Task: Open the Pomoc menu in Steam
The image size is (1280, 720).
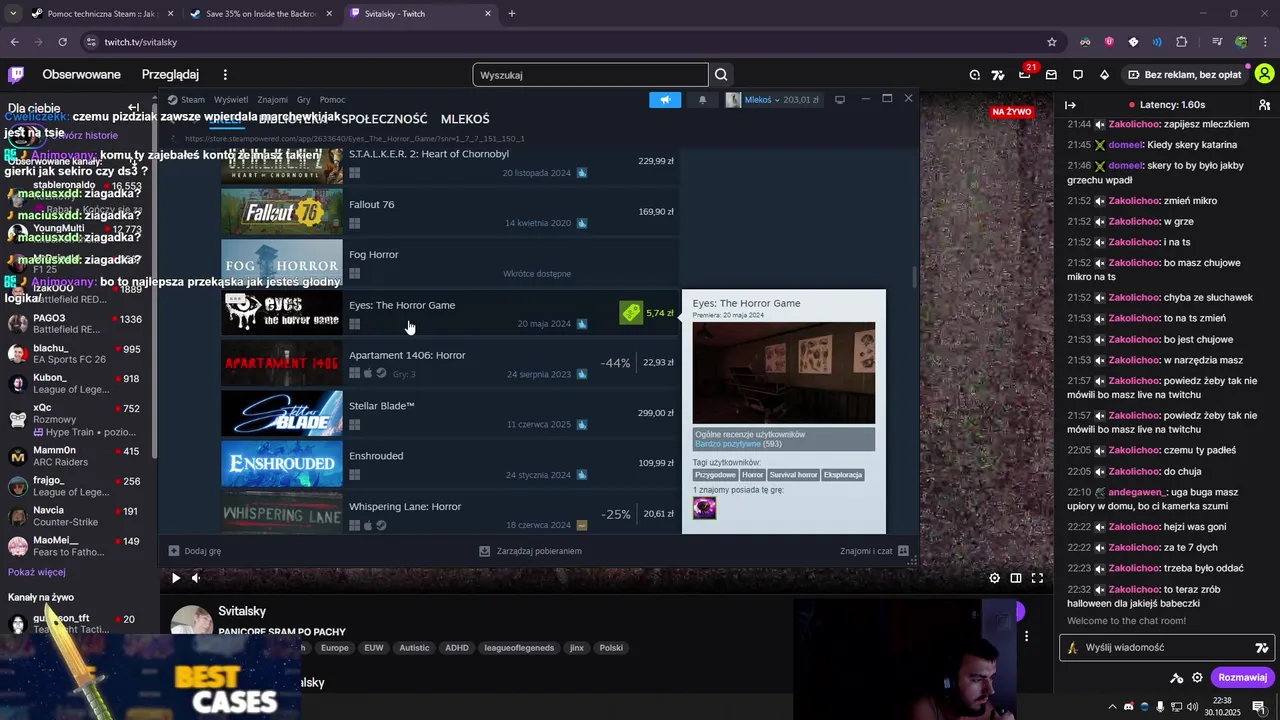Action: coord(333,100)
